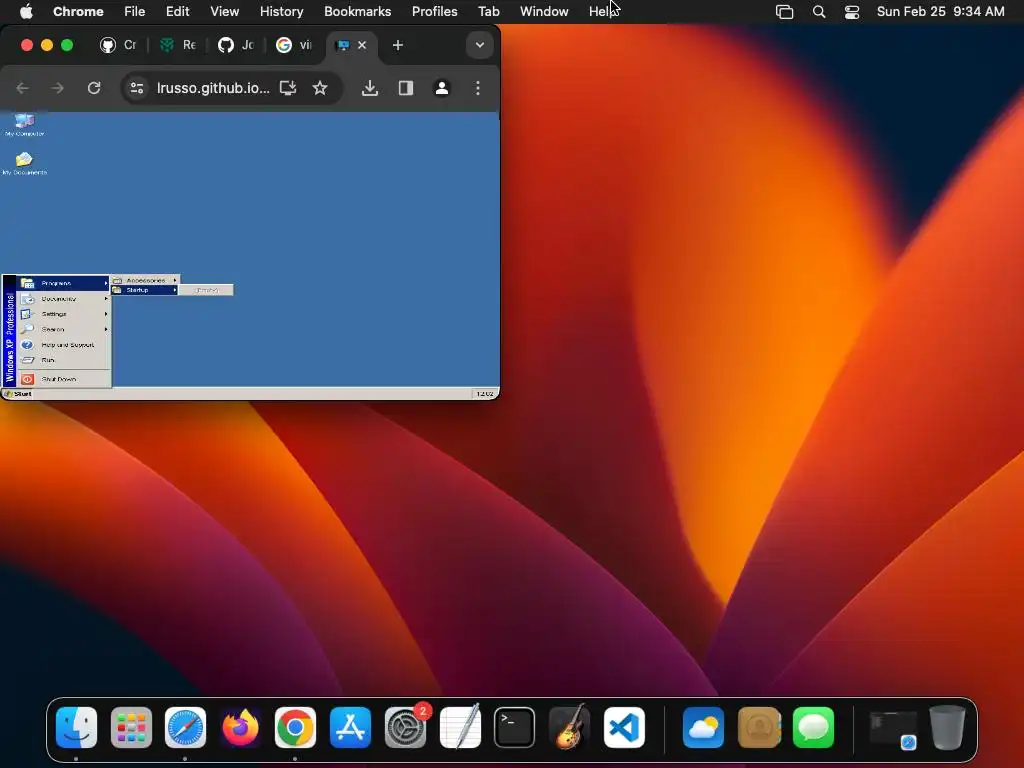Click the lrusso.github.io address bar
Viewport: 1024px width, 768px height.
213,88
